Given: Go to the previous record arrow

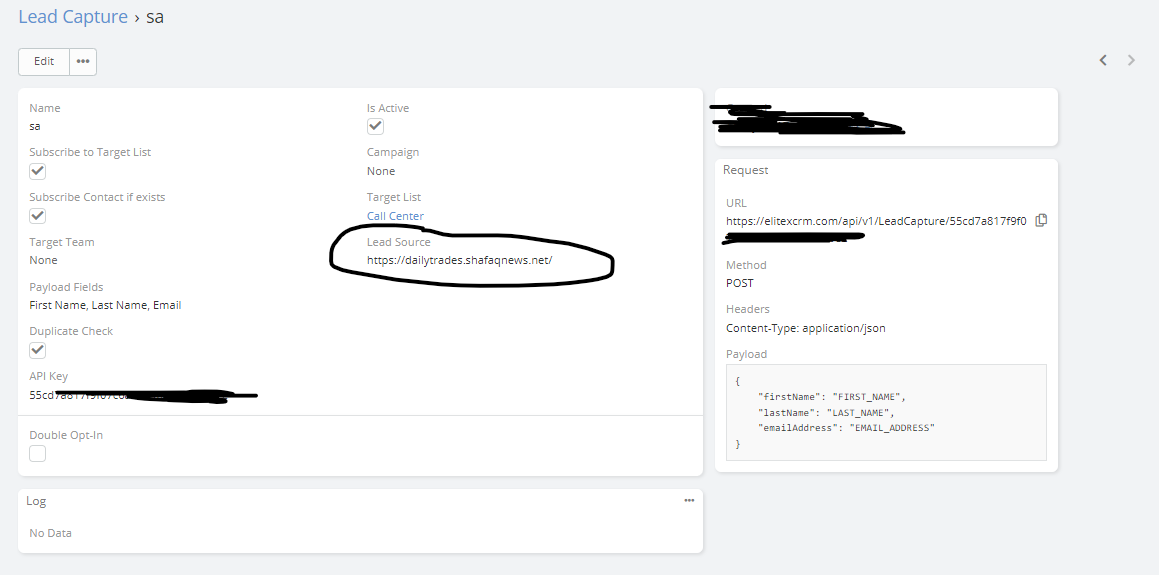Looking at the screenshot, I should pos(1103,60).
